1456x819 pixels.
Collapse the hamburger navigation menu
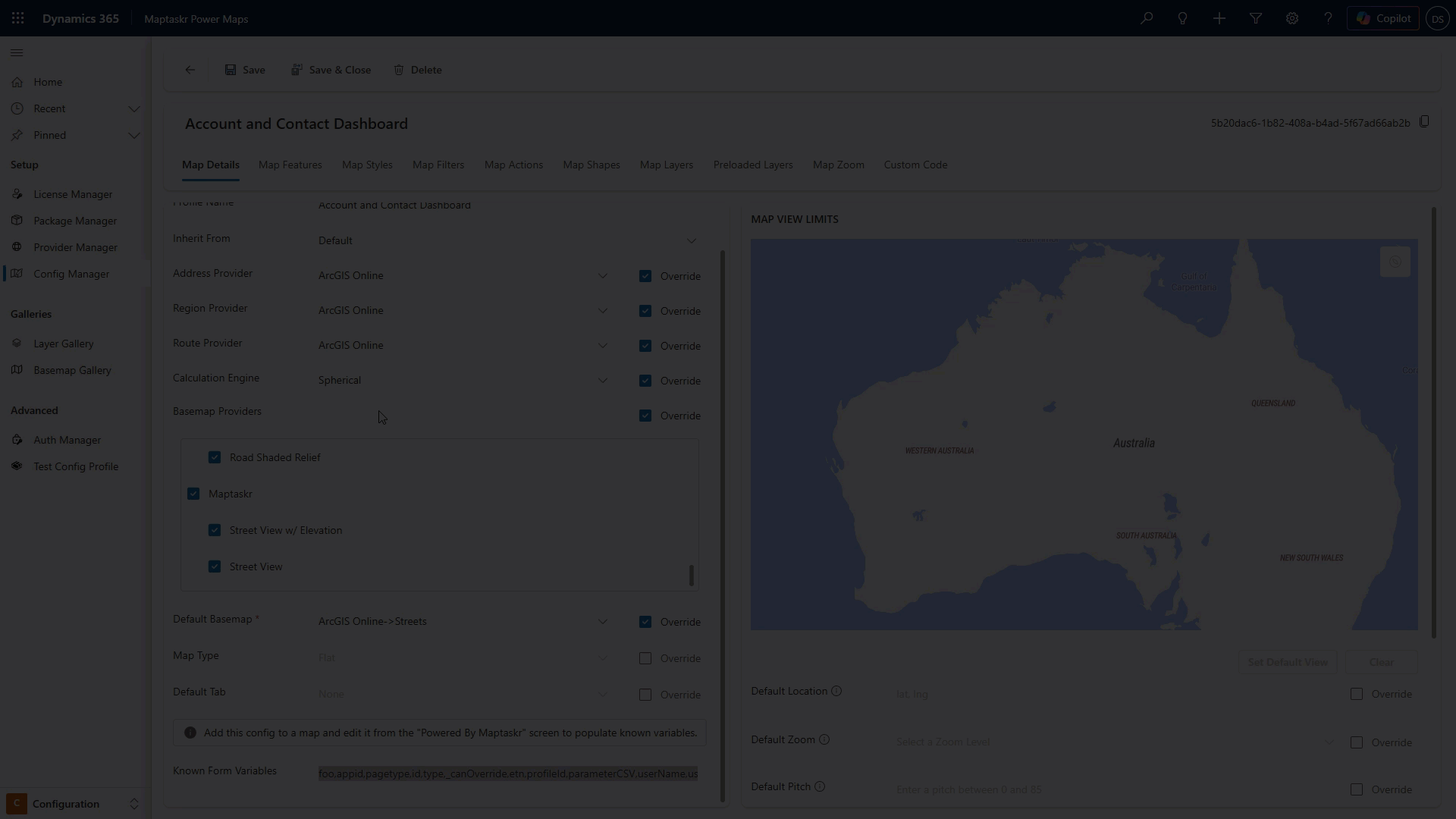tap(17, 53)
